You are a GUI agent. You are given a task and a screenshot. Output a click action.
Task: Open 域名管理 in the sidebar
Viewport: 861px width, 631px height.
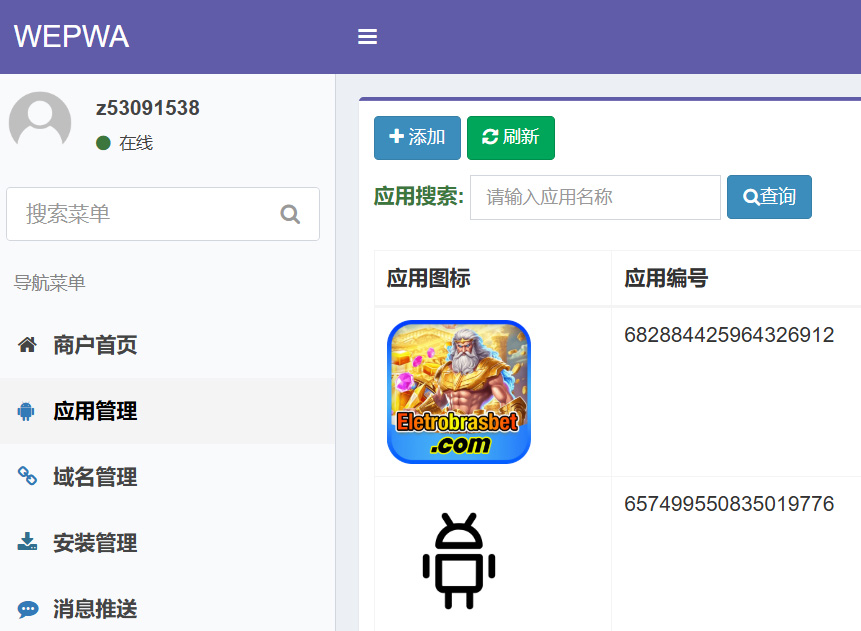pos(167,477)
